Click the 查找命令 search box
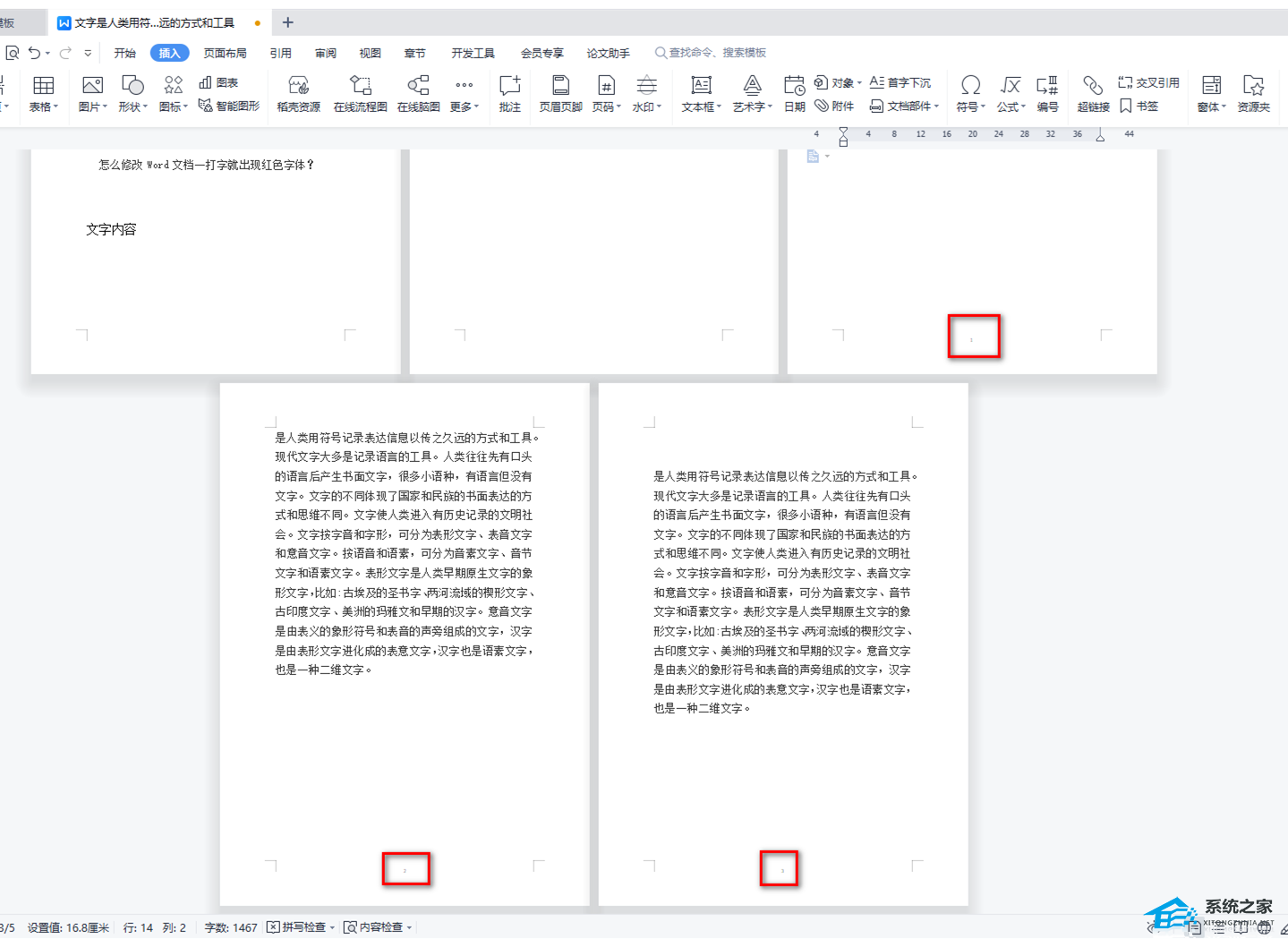The width and height of the screenshot is (1288, 939). [x=716, y=53]
